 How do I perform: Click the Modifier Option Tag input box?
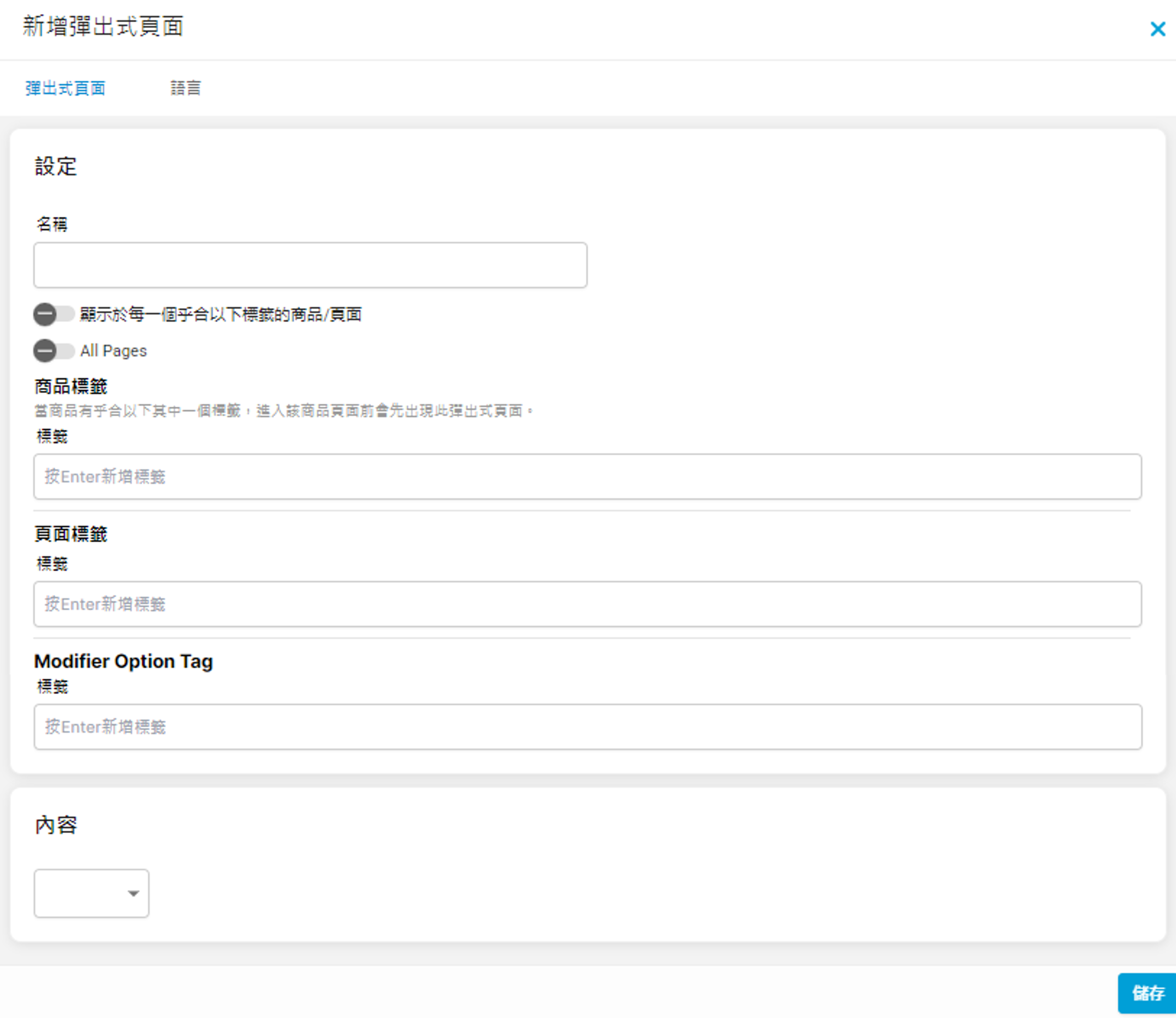587,727
